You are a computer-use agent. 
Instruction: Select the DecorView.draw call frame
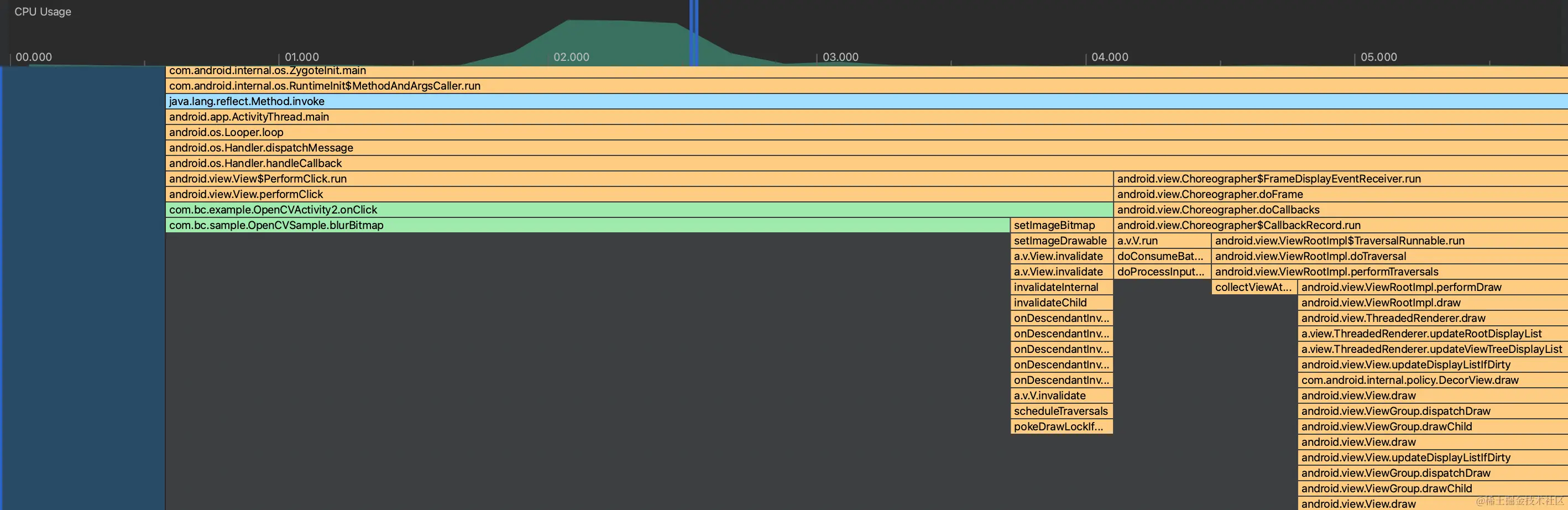point(1433,380)
